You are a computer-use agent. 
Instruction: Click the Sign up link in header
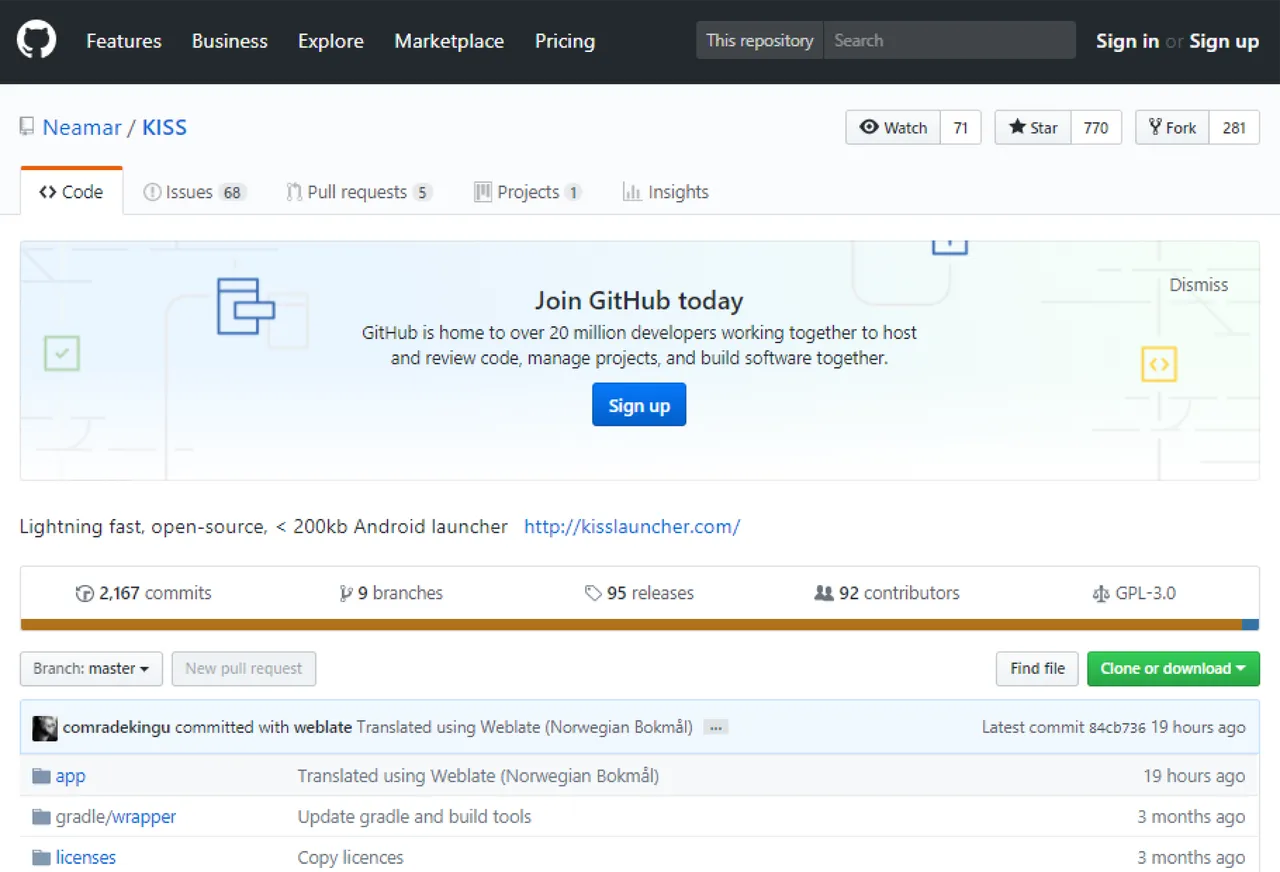pos(1224,41)
